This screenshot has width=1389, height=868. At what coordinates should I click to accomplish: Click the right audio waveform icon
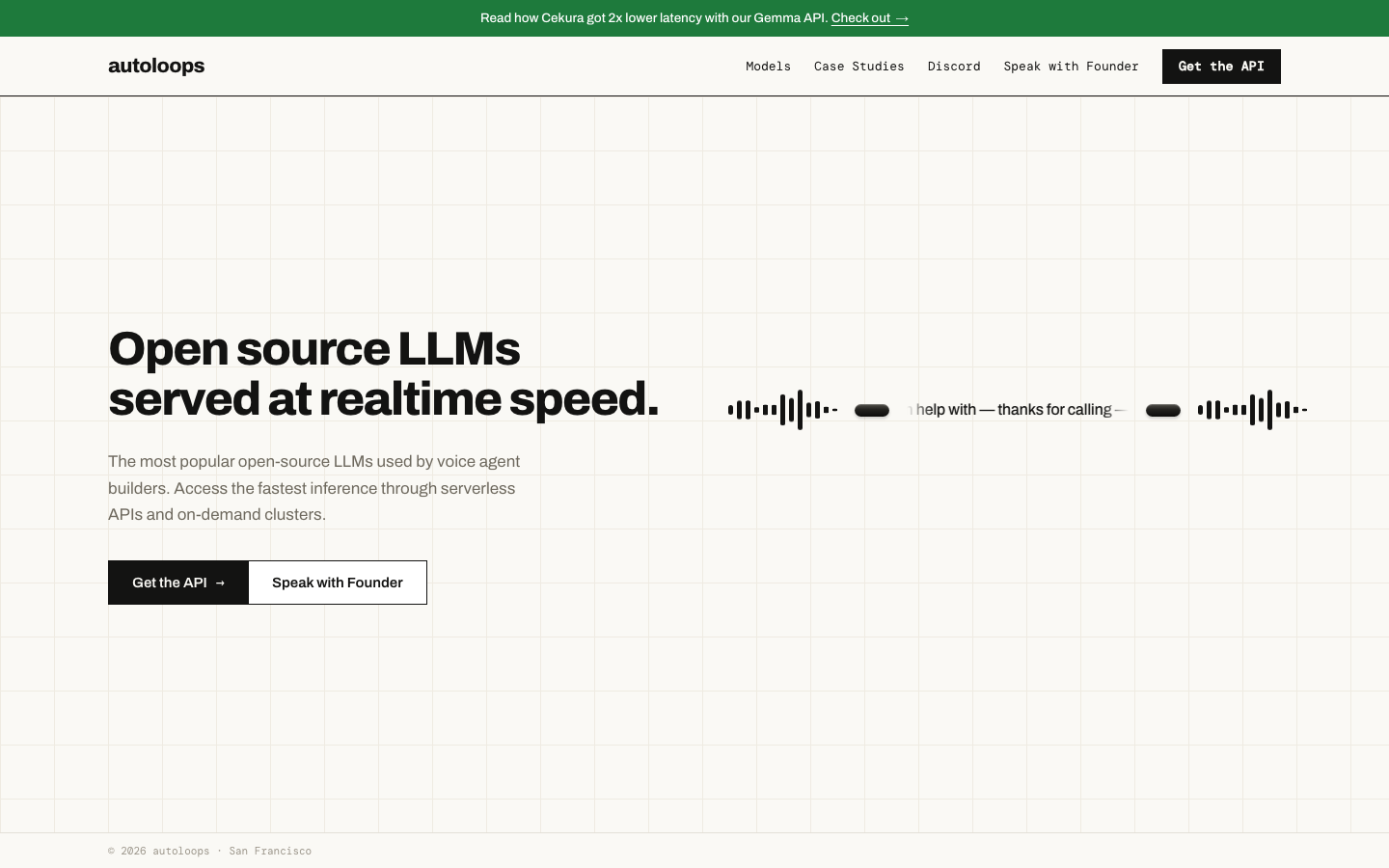click(x=1252, y=410)
